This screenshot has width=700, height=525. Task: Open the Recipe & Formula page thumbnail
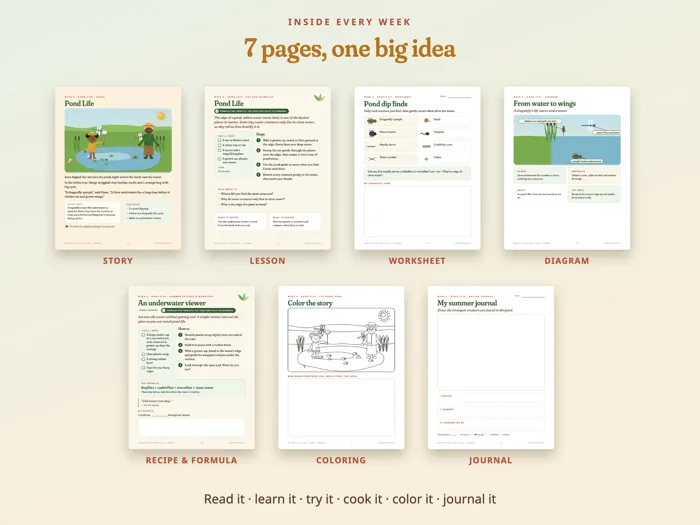coord(192,368)
